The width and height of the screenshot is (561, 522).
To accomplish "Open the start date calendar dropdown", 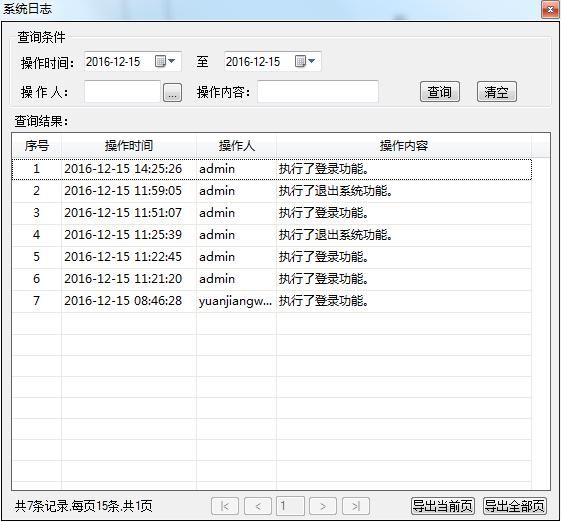I will [165, 61].
